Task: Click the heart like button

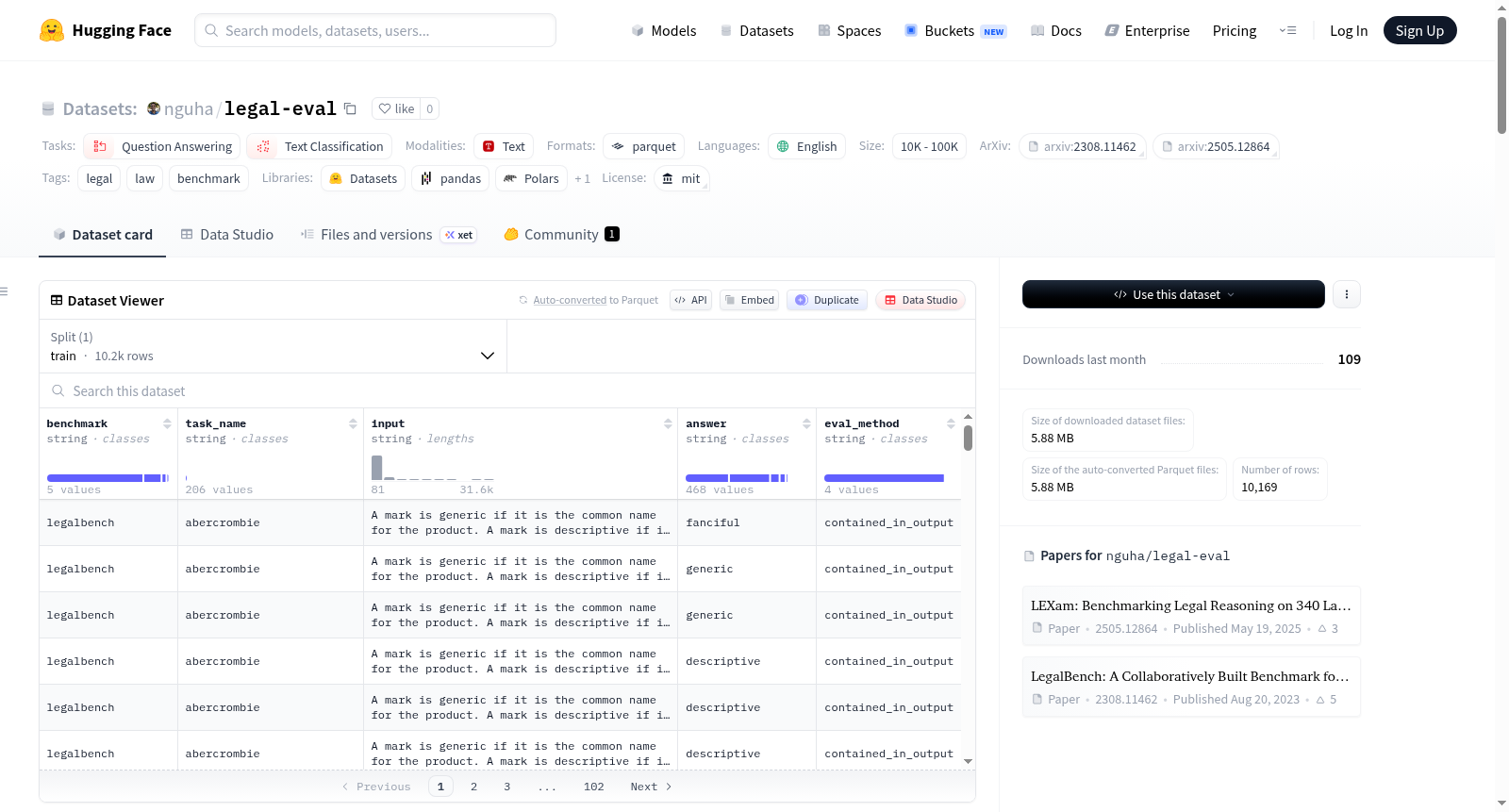Action: [x=396, y=108]
